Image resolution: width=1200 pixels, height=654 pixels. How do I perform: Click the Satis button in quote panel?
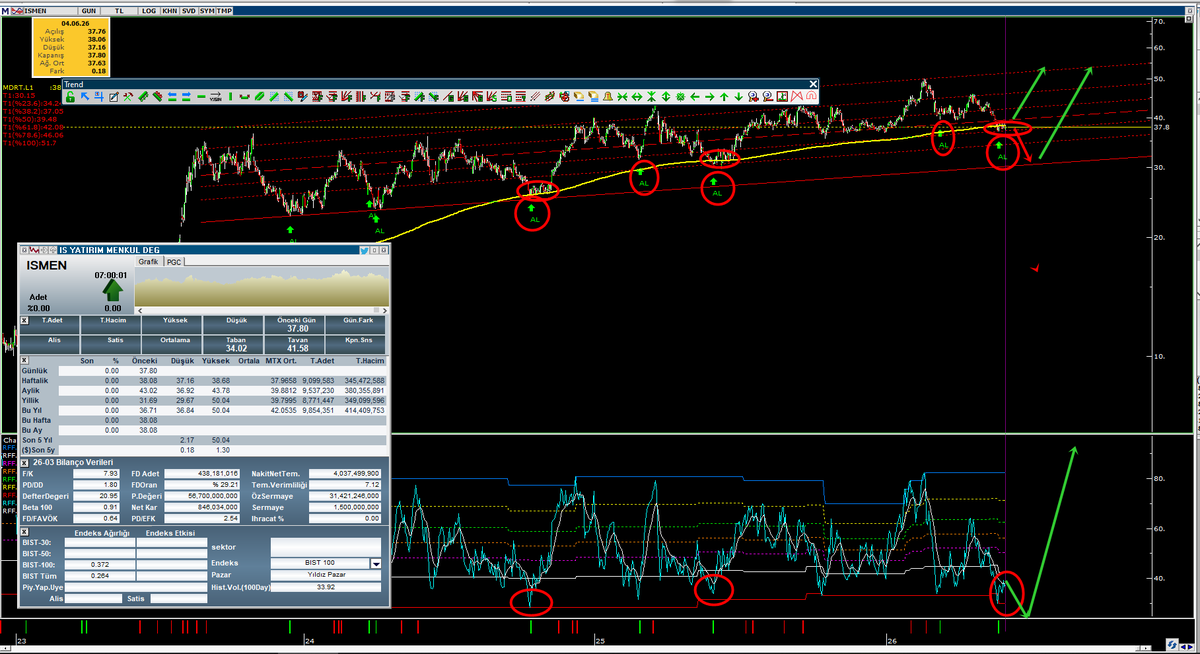coord(110,344)
